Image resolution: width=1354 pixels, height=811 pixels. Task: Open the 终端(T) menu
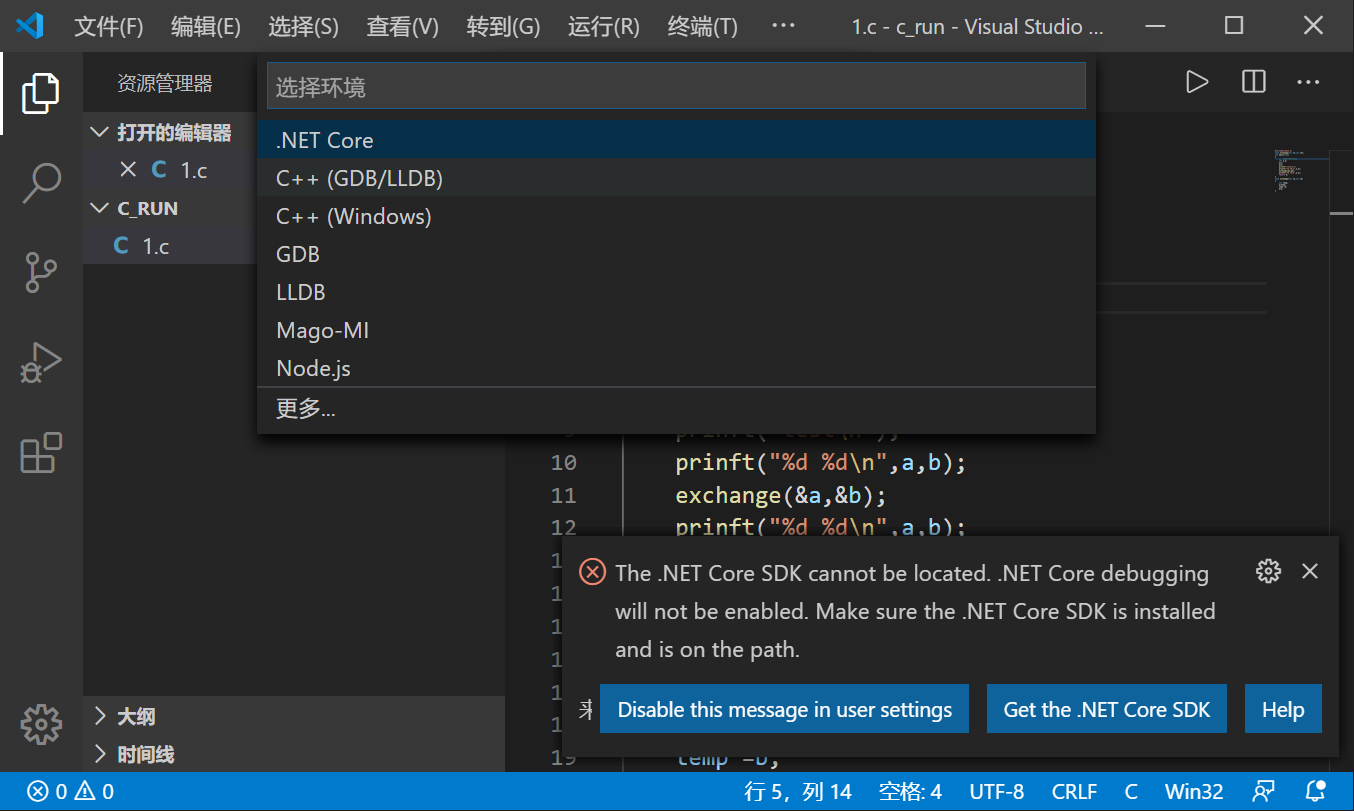pyautogui.click(x=702, y=27)
